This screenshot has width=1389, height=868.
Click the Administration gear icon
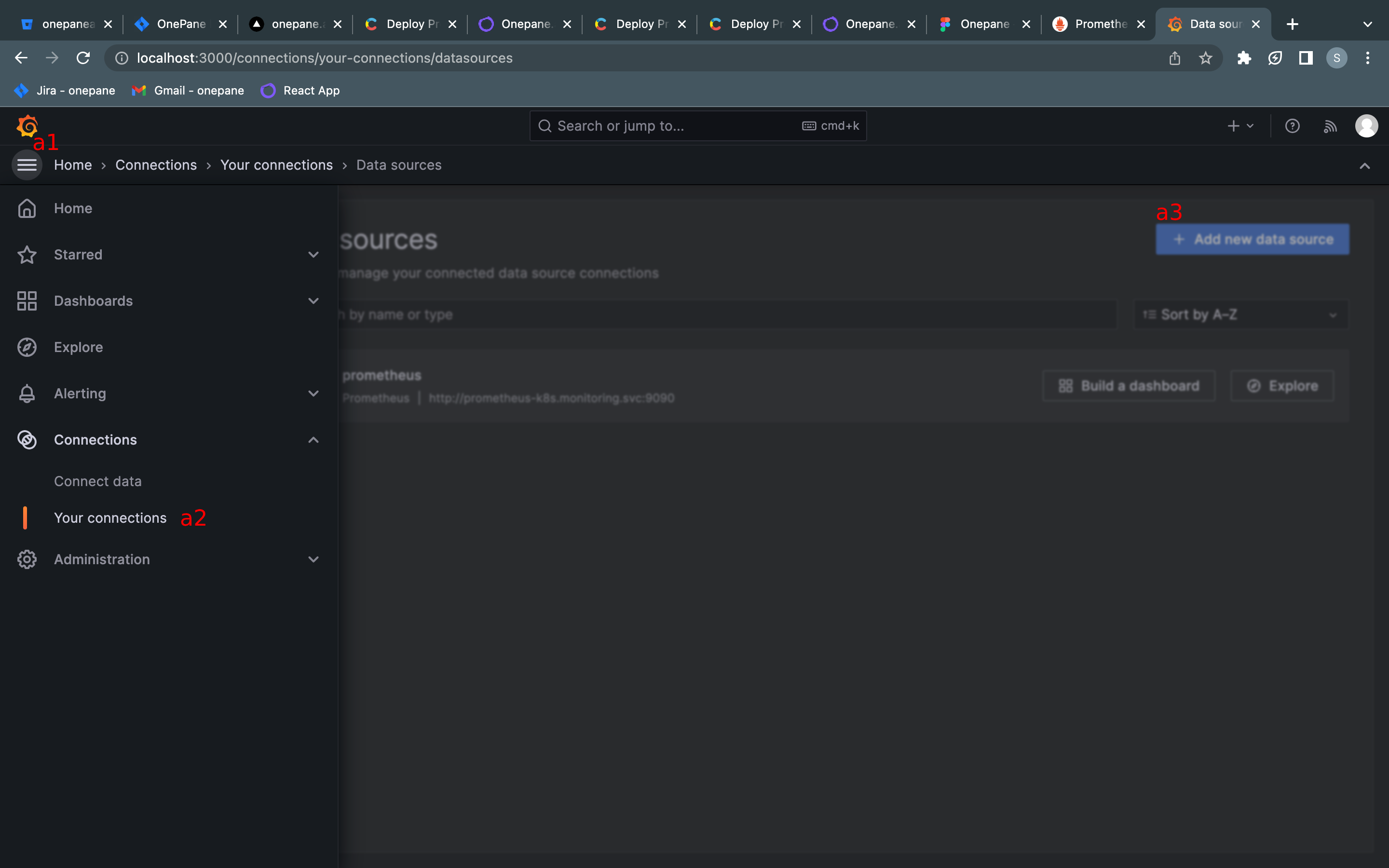pos(27,559)
